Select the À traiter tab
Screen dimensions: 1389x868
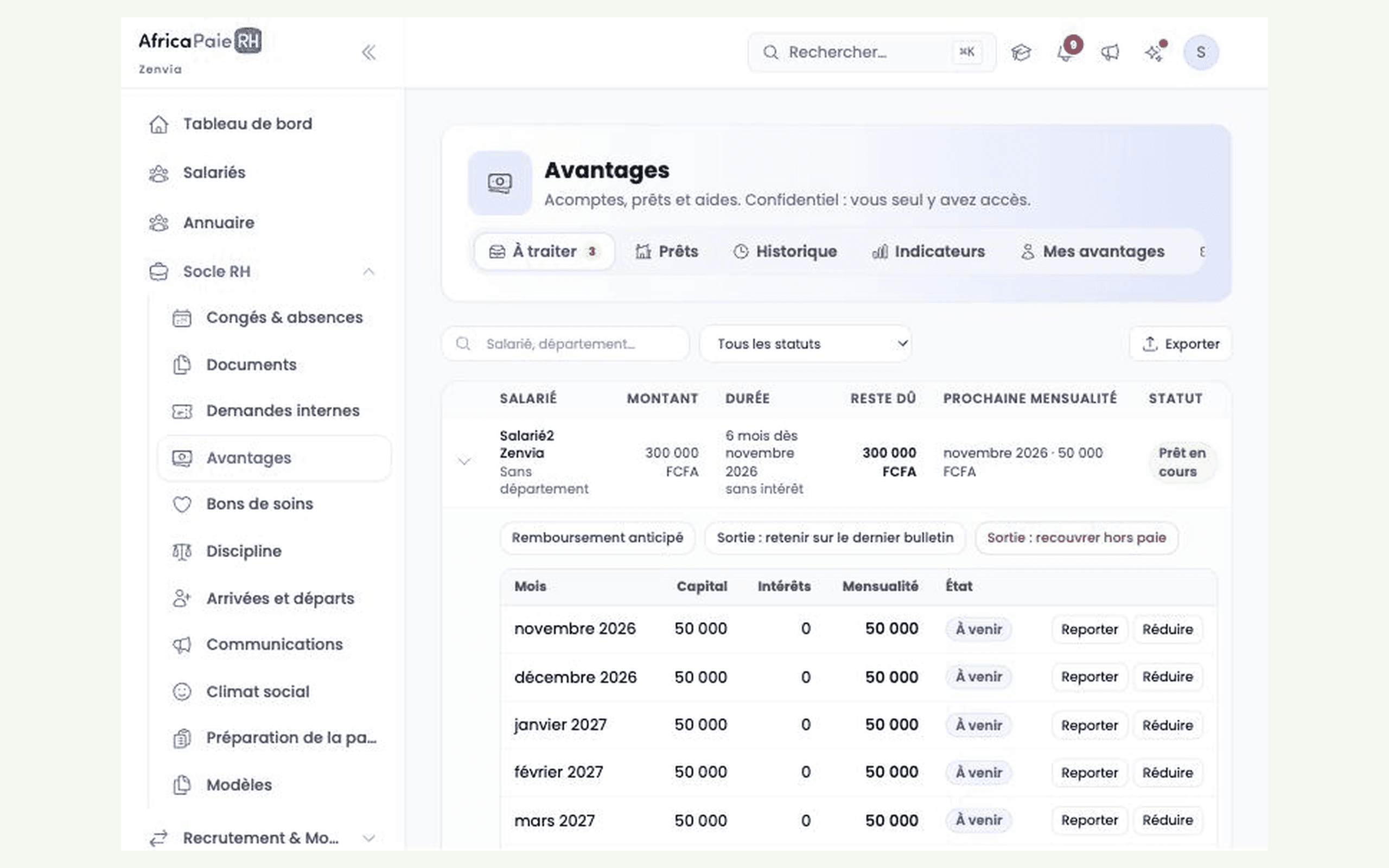[544, 251]
